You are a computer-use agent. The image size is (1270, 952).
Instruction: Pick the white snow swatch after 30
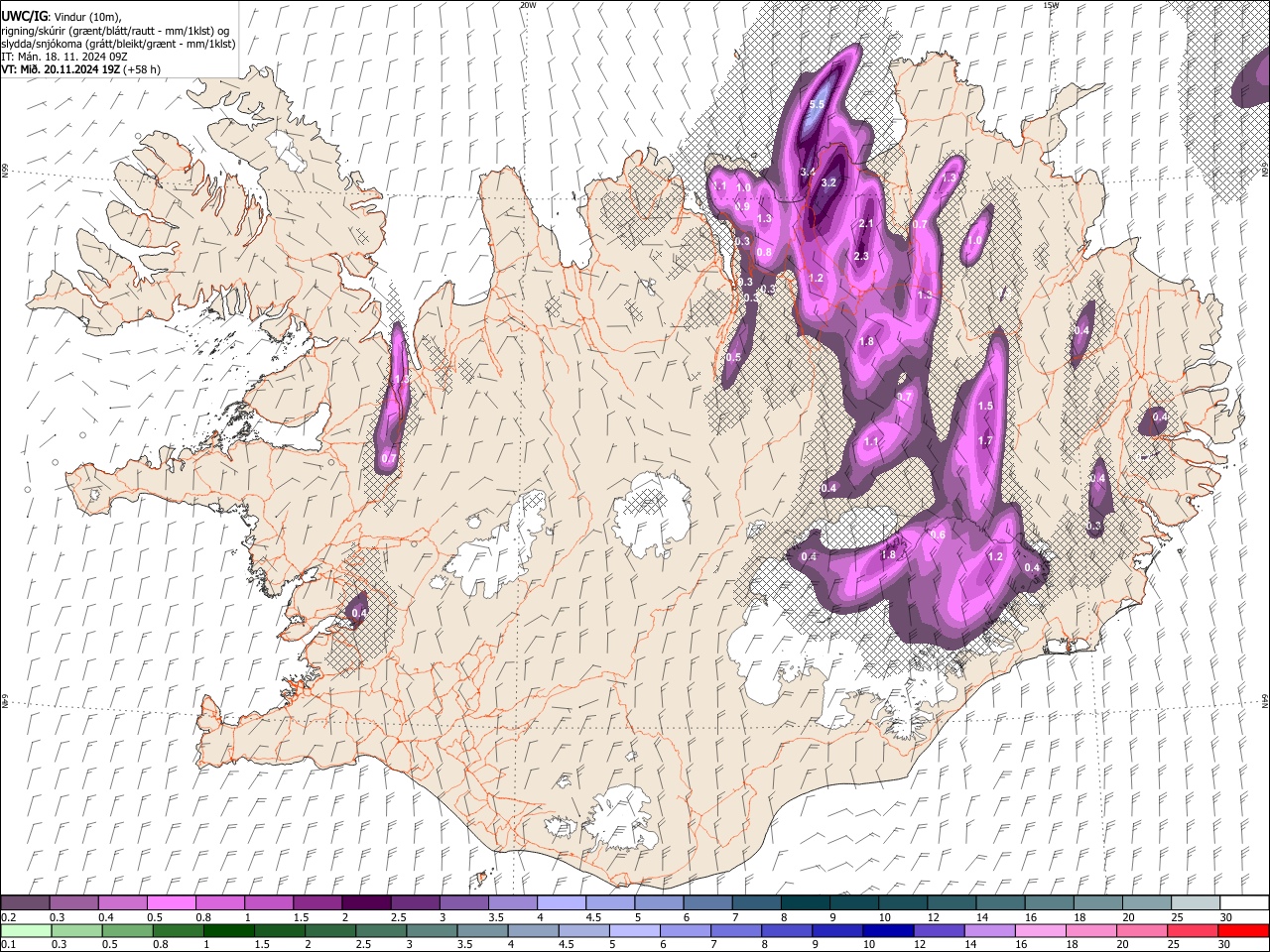[1243, 903]
